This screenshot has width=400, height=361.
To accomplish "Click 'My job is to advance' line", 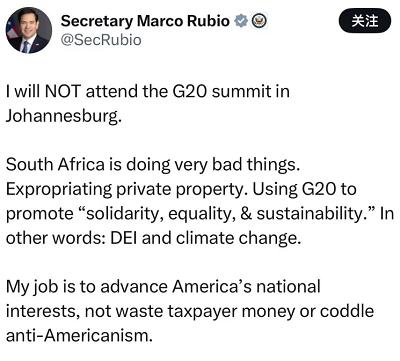I will coord(87,287).
